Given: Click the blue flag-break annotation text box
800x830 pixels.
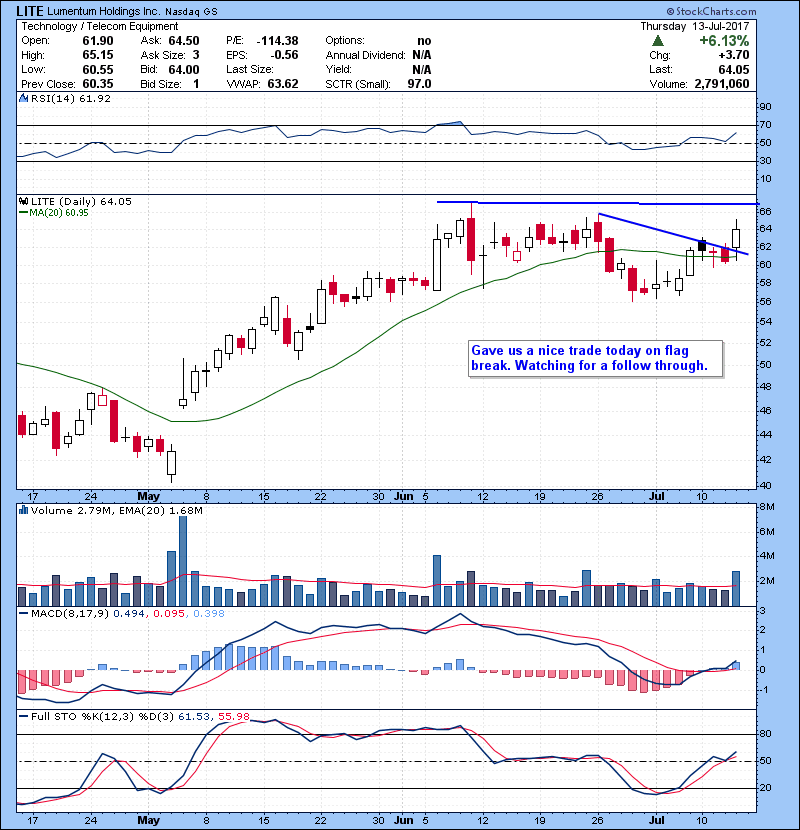Looking at the screenshot, I should pyautogui.click(x=595, y=358).
